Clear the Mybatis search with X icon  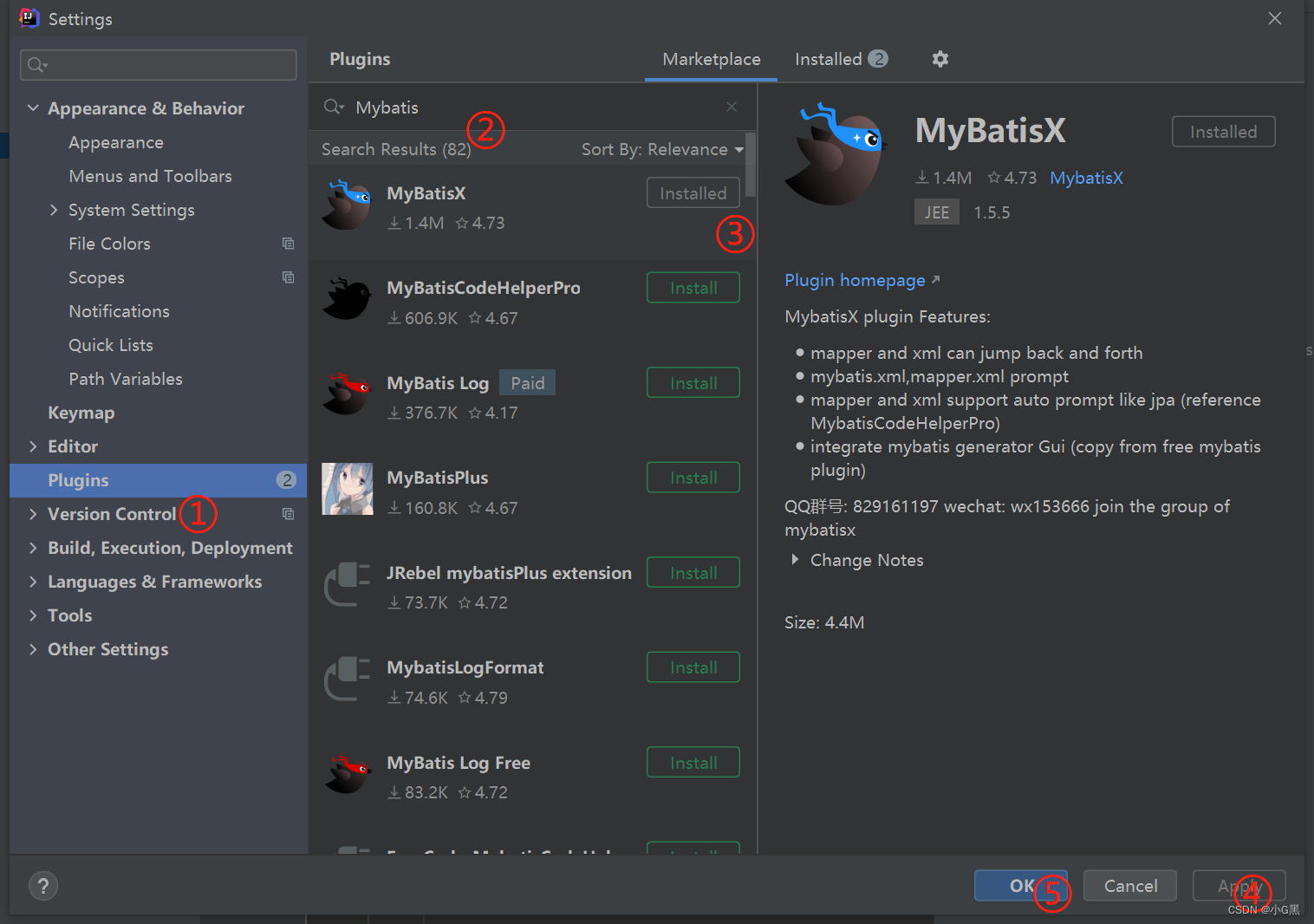[x=732, y=107]
